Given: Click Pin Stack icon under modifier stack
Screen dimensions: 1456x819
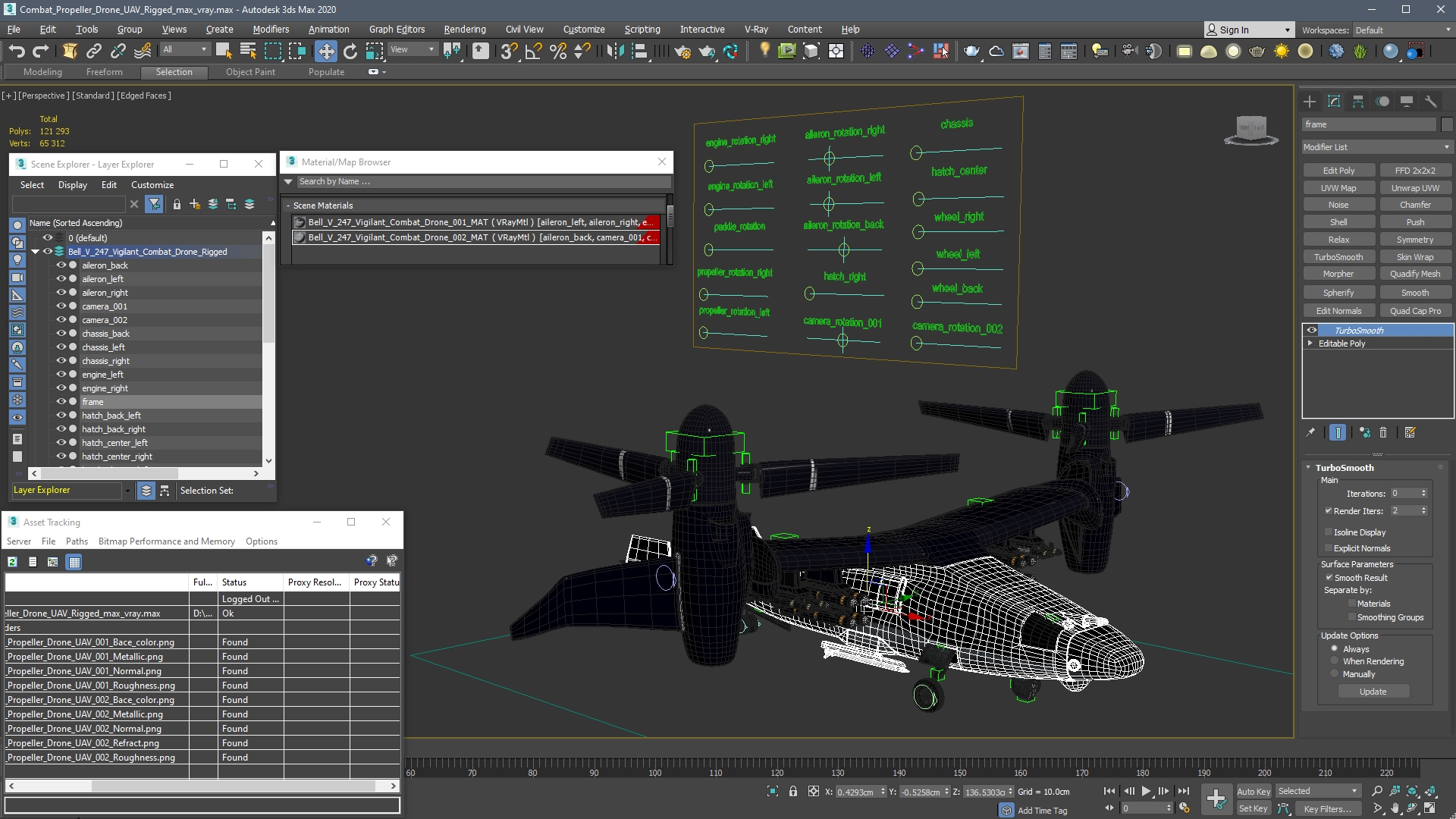Looking at the screenshot, I should (x=1310, y=432).
